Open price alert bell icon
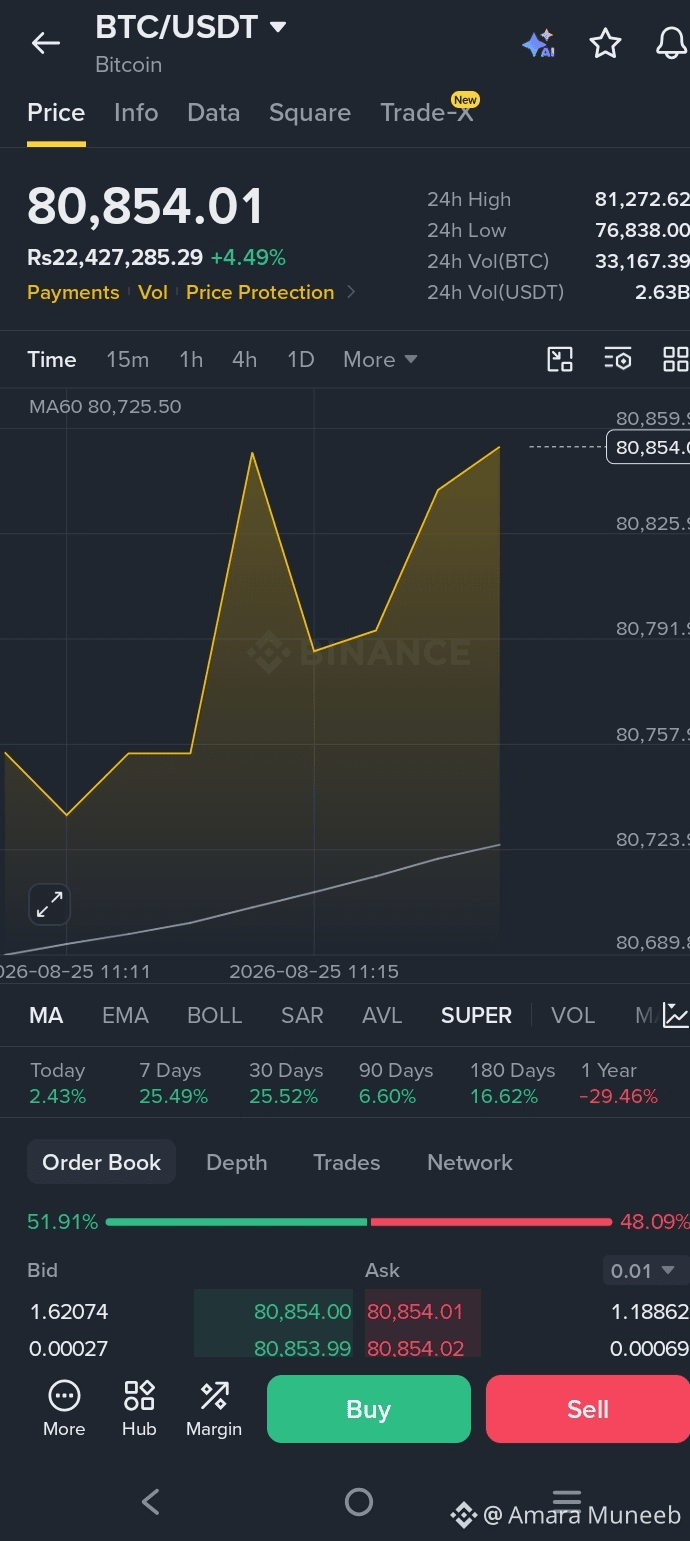Image resolution: width=690 pixels, height=1541 pixels. click(672, 43)
